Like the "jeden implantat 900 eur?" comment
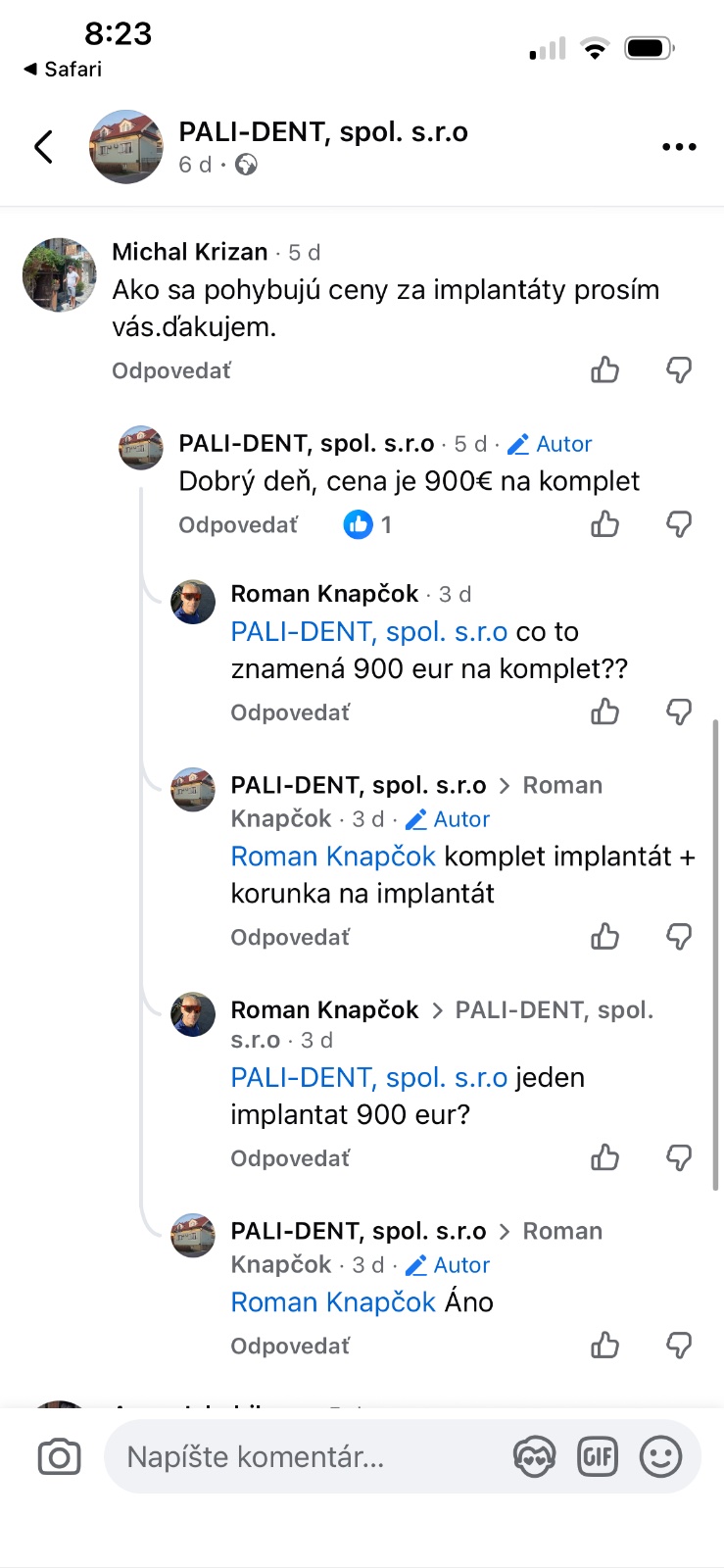Image resolution: width=724 pixels, height=1568 pixels. click(x=605, y=1158)
